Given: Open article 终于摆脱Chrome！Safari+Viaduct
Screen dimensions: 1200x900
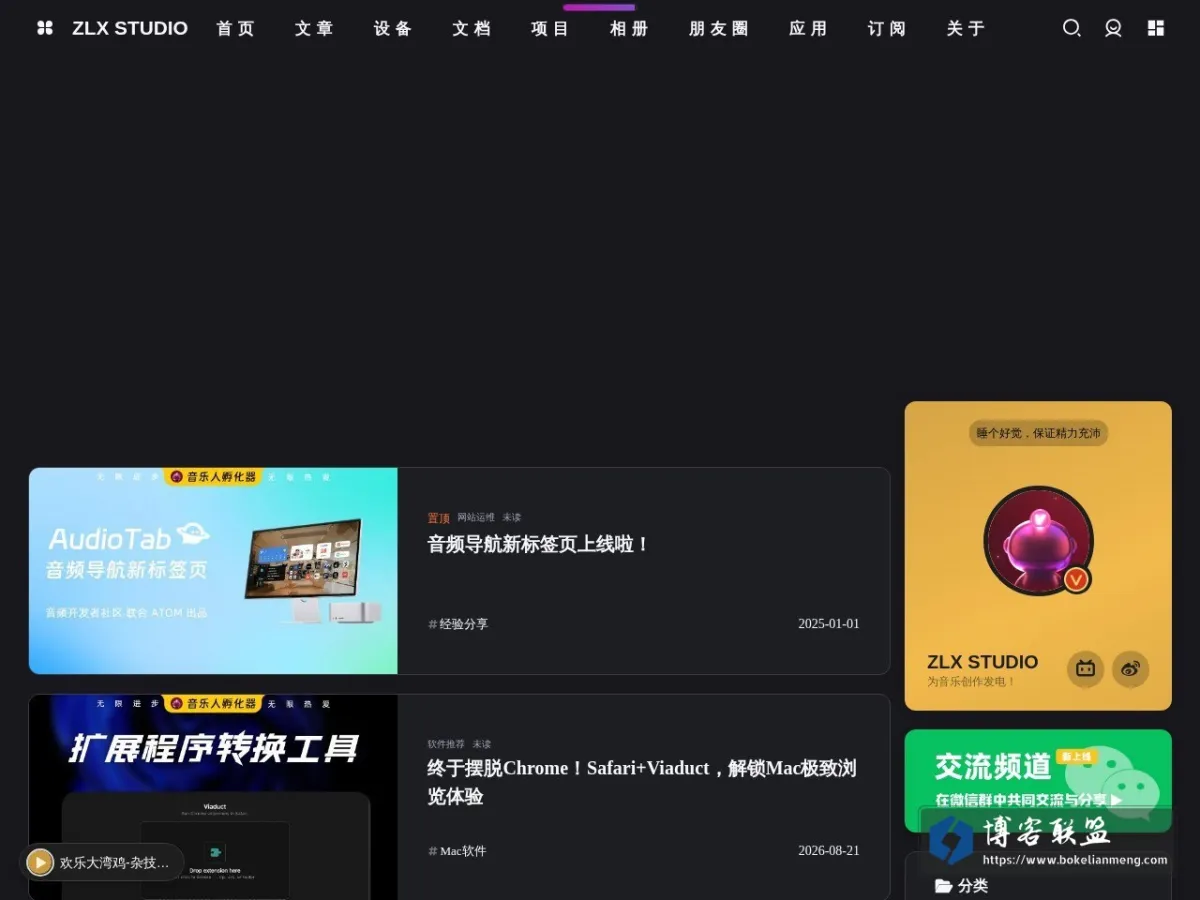Looking at the screenshot, I should click(x=642, y=782).
